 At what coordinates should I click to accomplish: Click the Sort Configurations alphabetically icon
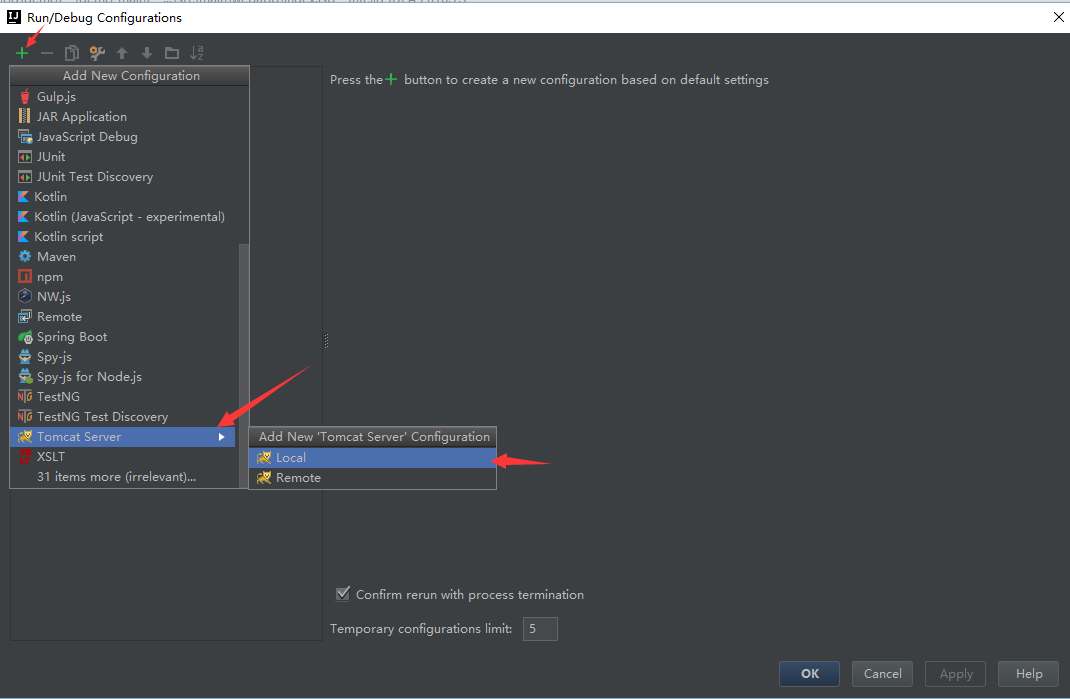point(197,53)
